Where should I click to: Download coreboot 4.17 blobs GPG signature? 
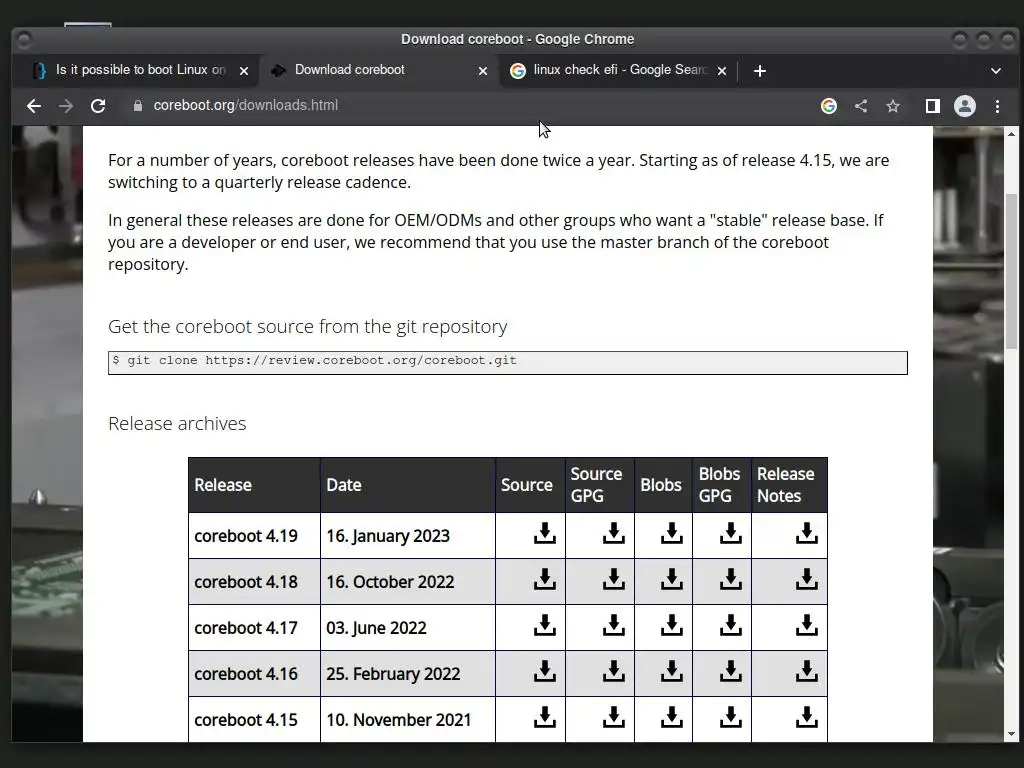pyautogui.click(x=731, y=625)
